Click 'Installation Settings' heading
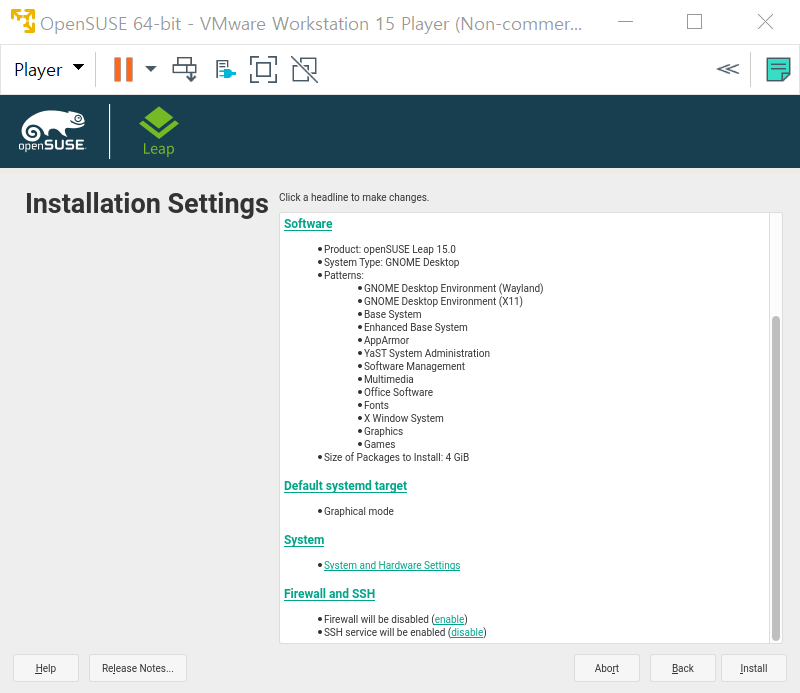800x693 pixels. click(x=147, y=204)
